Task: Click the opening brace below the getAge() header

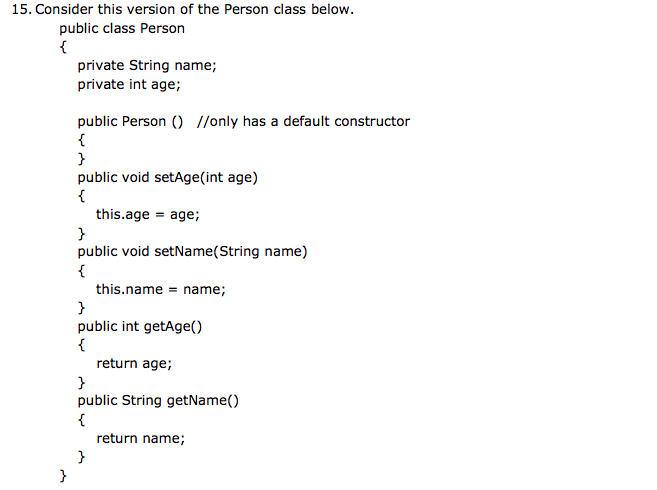Action: click(x=82, y=345)
